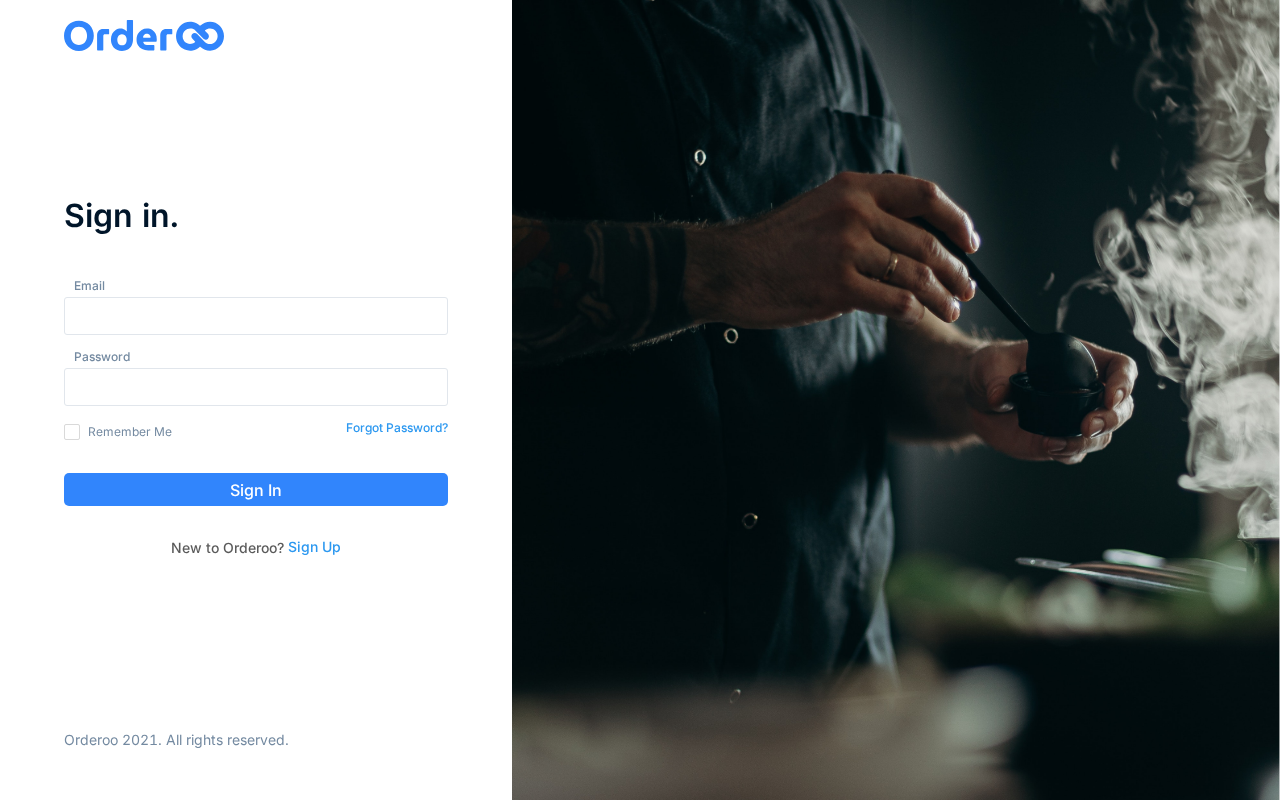Enable the Remember Me checkbox
The image size is (1280, 800).
click(x=72, y=432)
